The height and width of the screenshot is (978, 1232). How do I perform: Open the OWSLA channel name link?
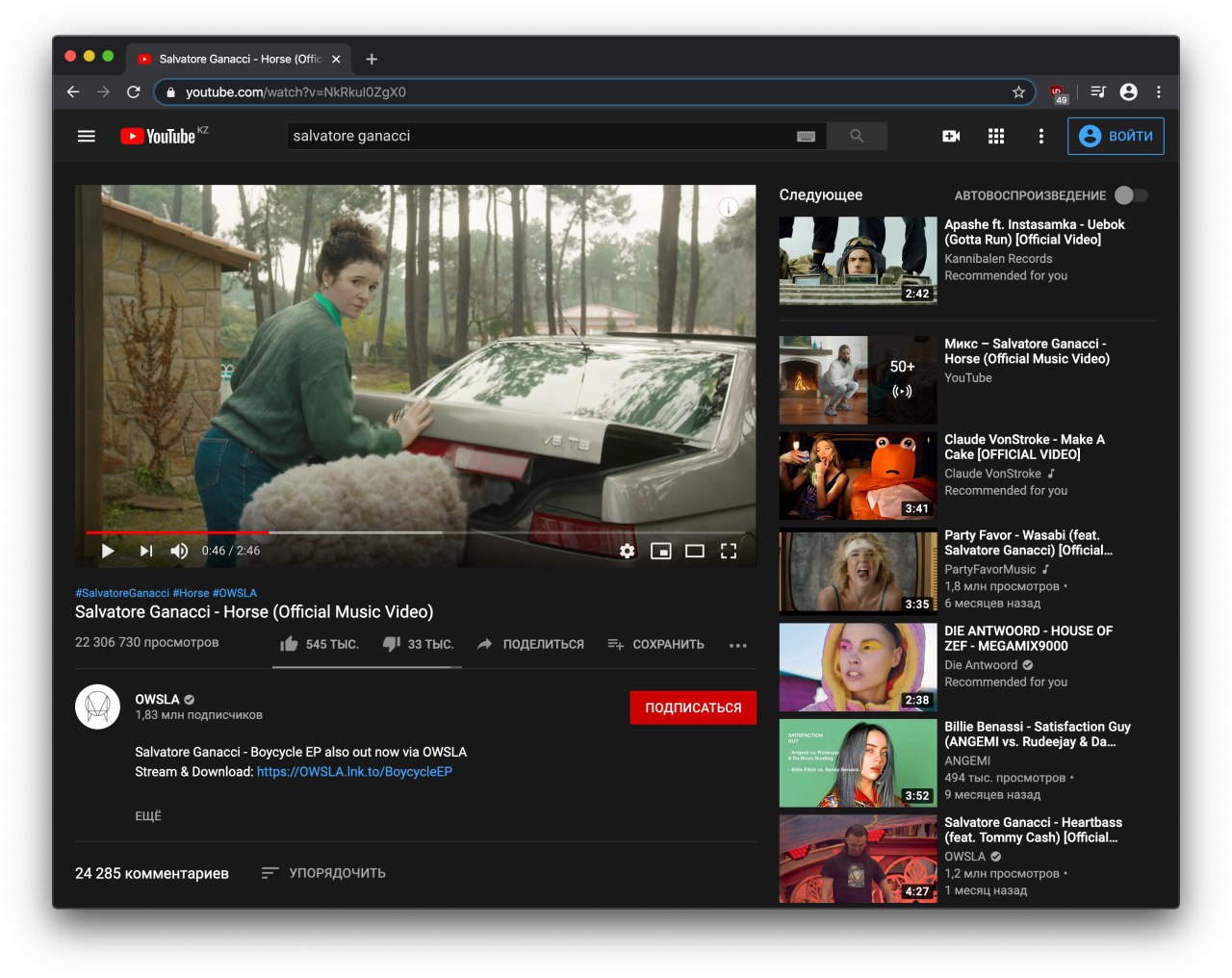[x=157, y=699]
